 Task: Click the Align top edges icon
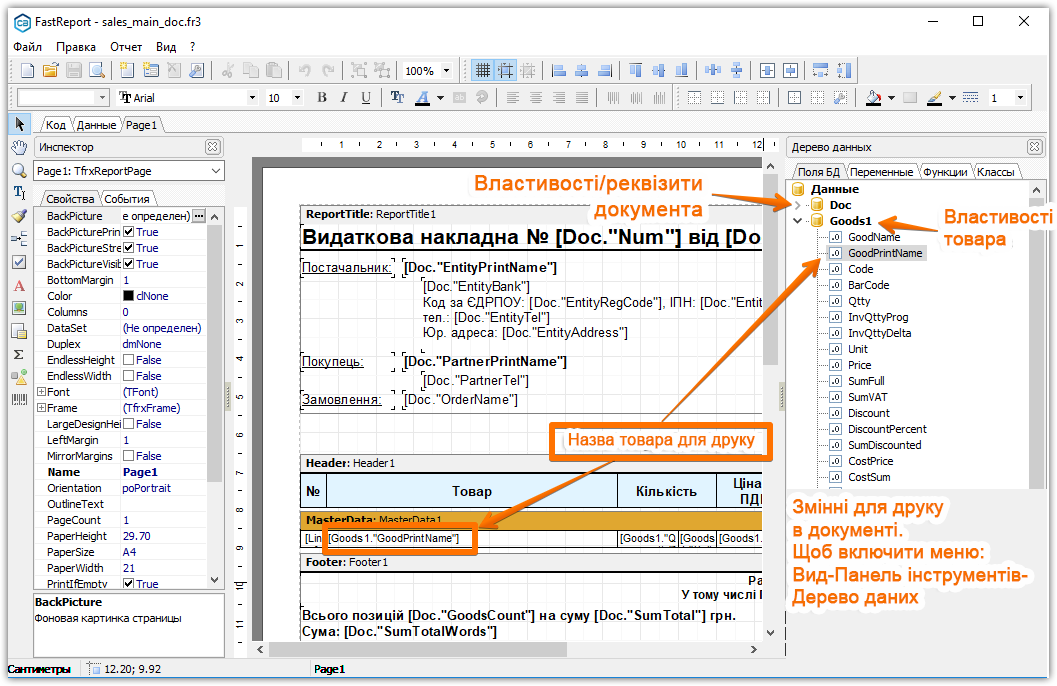click(635, 70)
